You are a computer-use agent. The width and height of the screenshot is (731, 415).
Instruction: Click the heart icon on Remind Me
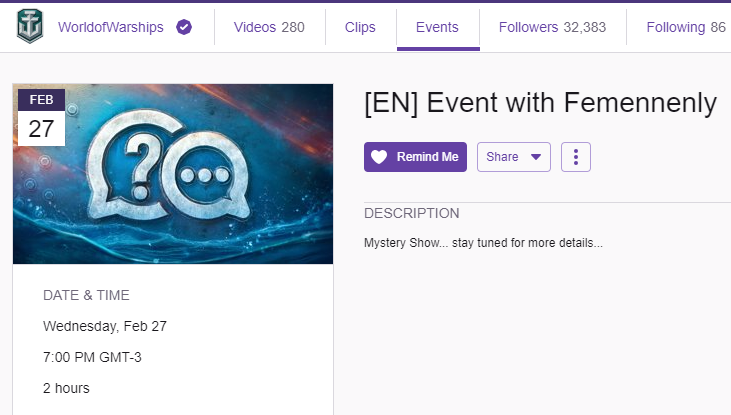point(378,157)
